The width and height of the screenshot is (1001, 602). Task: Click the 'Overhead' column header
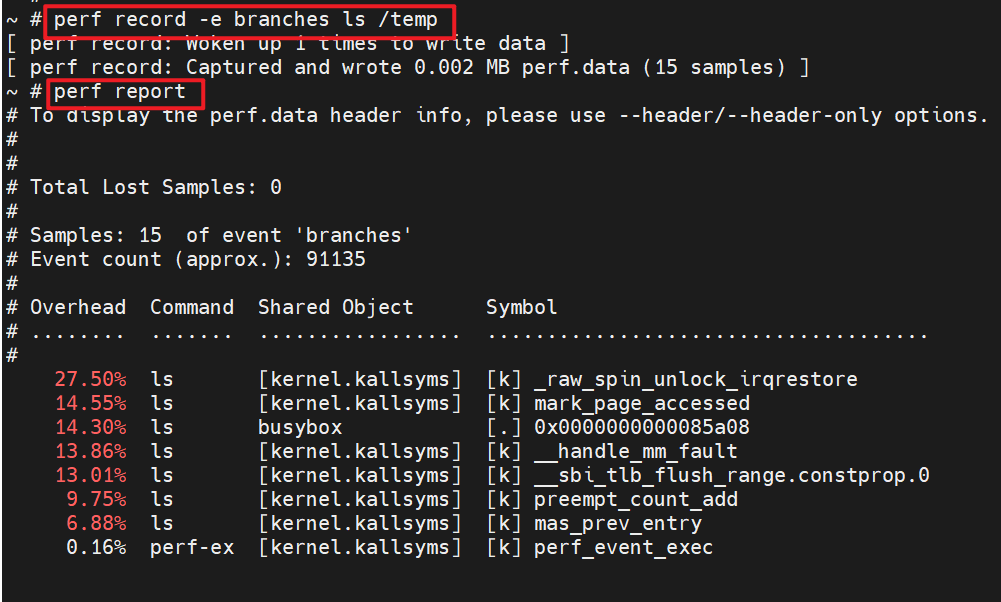(78, 307)
